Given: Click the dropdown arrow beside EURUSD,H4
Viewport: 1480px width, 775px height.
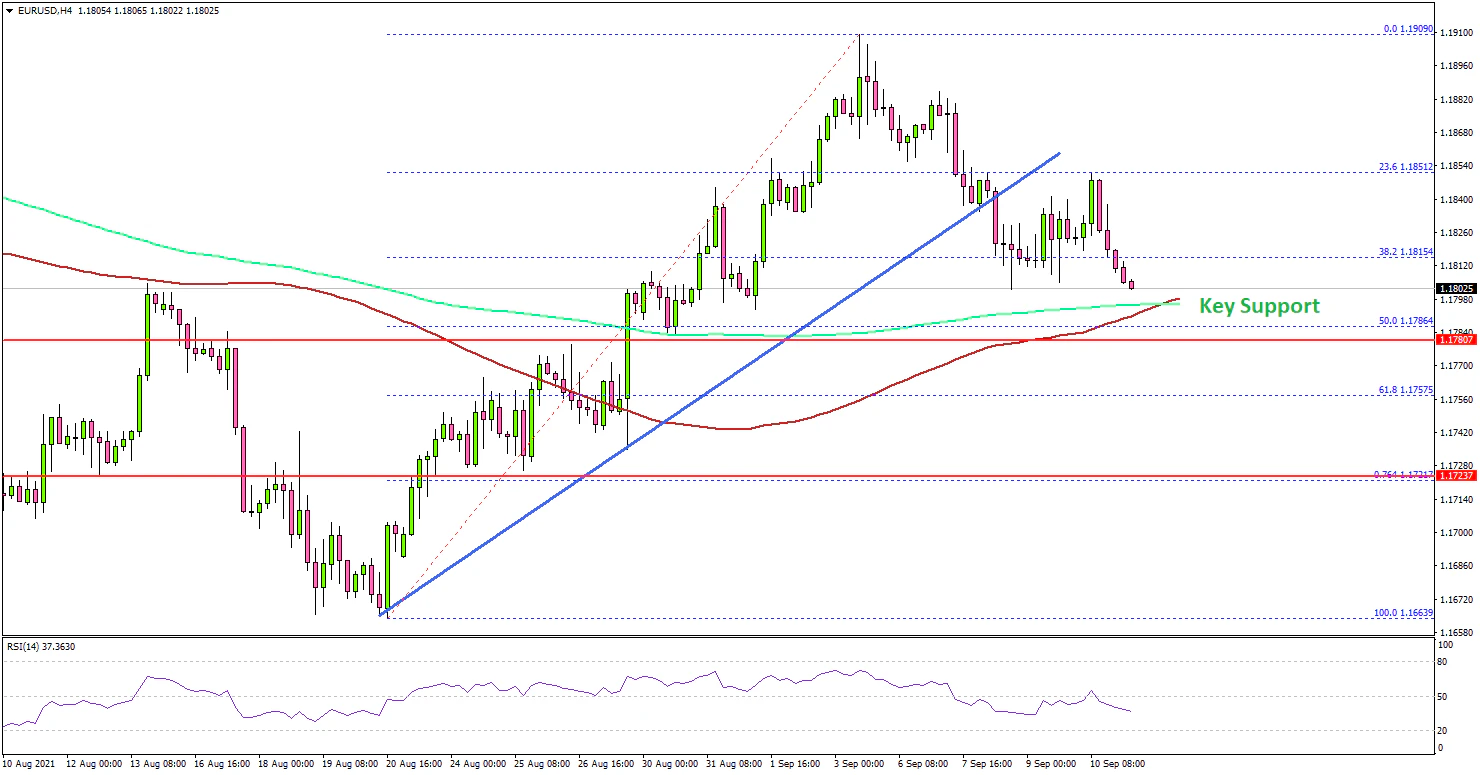Looking at the screenshot, I should pos(8,11).
